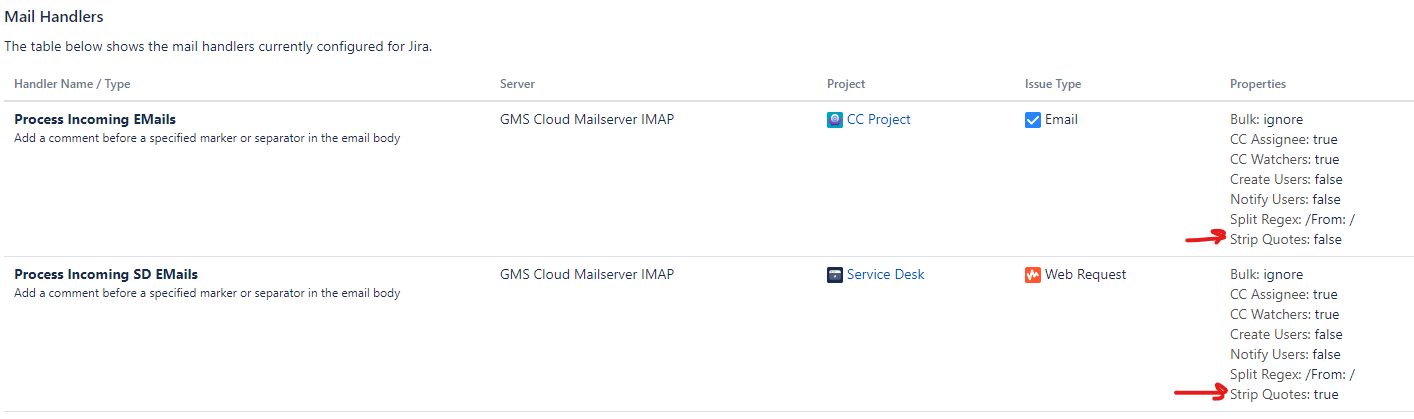The height and width of the screenshot is (419, 1414).
Task: Click the CC Project avatar icon
Action: pyautogui.click(x=835, y=120)
